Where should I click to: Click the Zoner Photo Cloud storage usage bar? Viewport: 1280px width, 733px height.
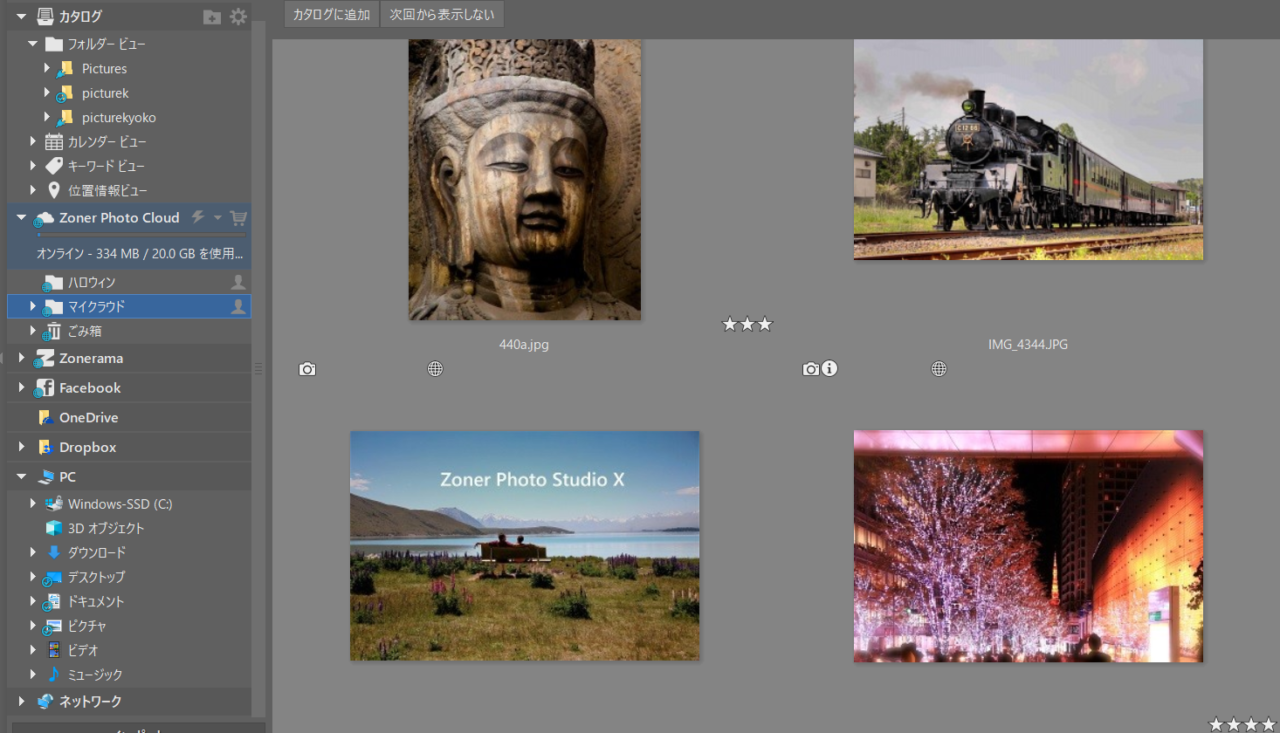click(142, 235)
